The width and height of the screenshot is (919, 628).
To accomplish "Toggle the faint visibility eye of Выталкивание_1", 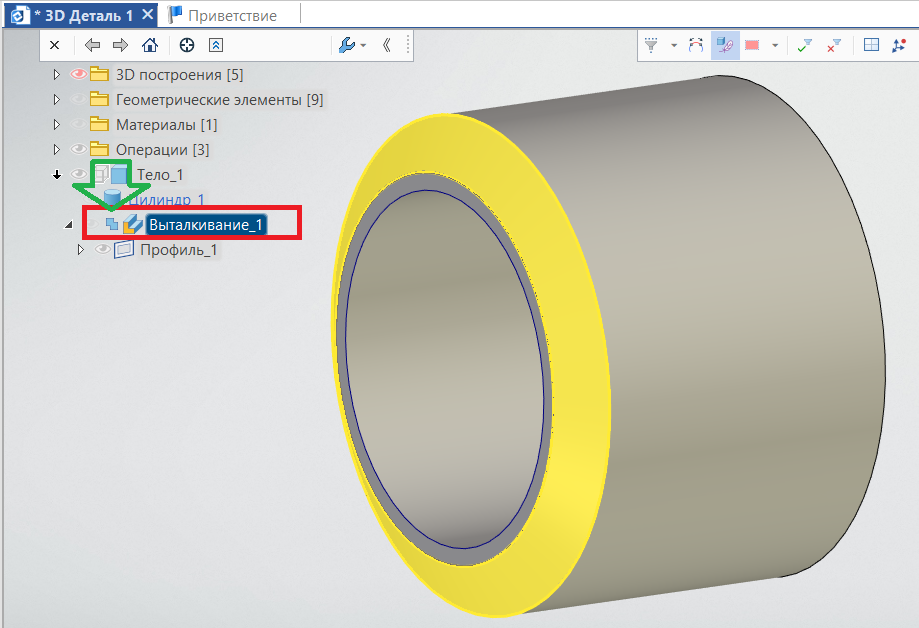I will click(93, 224).
